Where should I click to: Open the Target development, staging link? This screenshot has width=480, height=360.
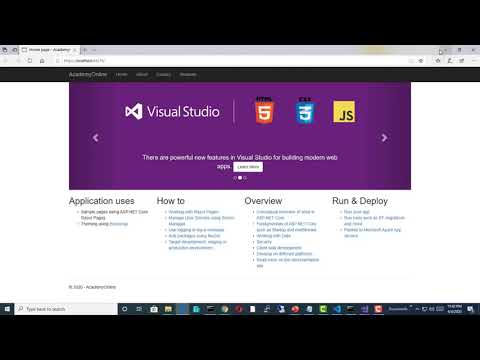point(197,245)
